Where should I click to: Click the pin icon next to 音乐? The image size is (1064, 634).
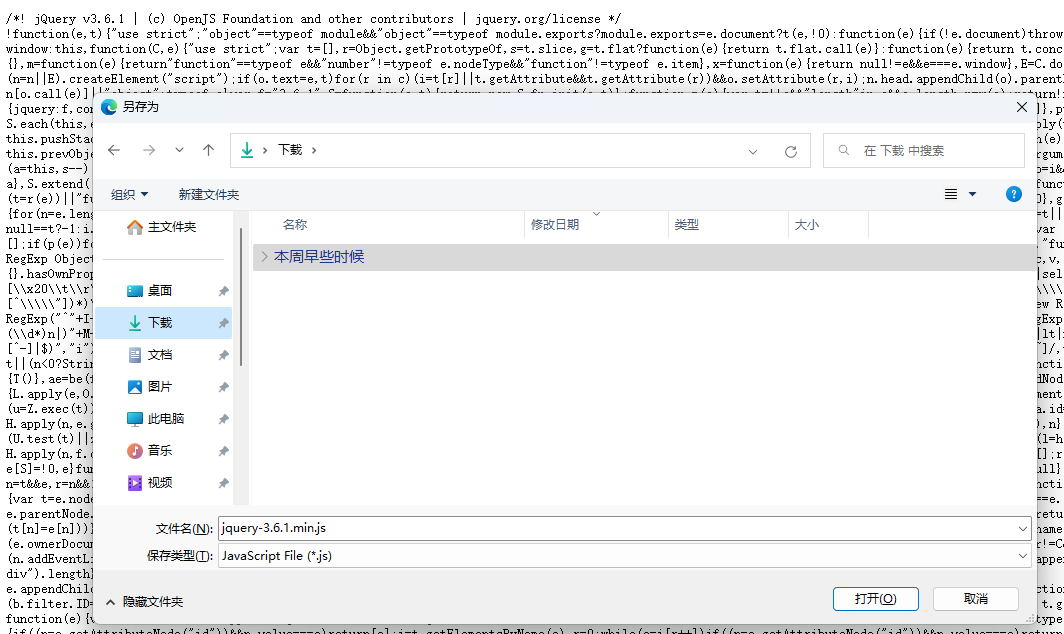coord(223,451)
